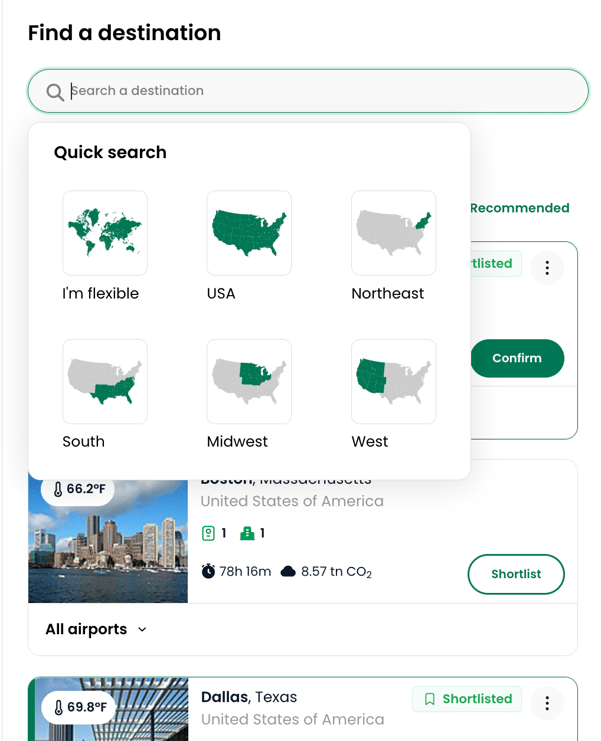Focus the Search a destination field
Viewport: 601px width, 741px height.
308,91
